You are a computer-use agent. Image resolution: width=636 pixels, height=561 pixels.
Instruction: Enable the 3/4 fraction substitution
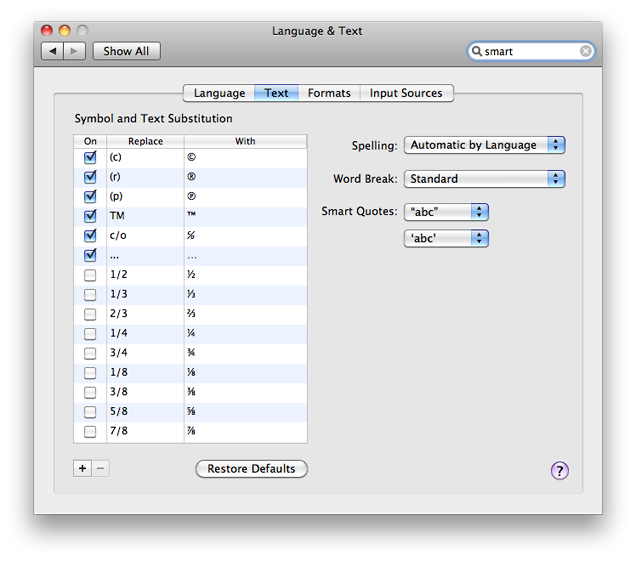[90, 353]
